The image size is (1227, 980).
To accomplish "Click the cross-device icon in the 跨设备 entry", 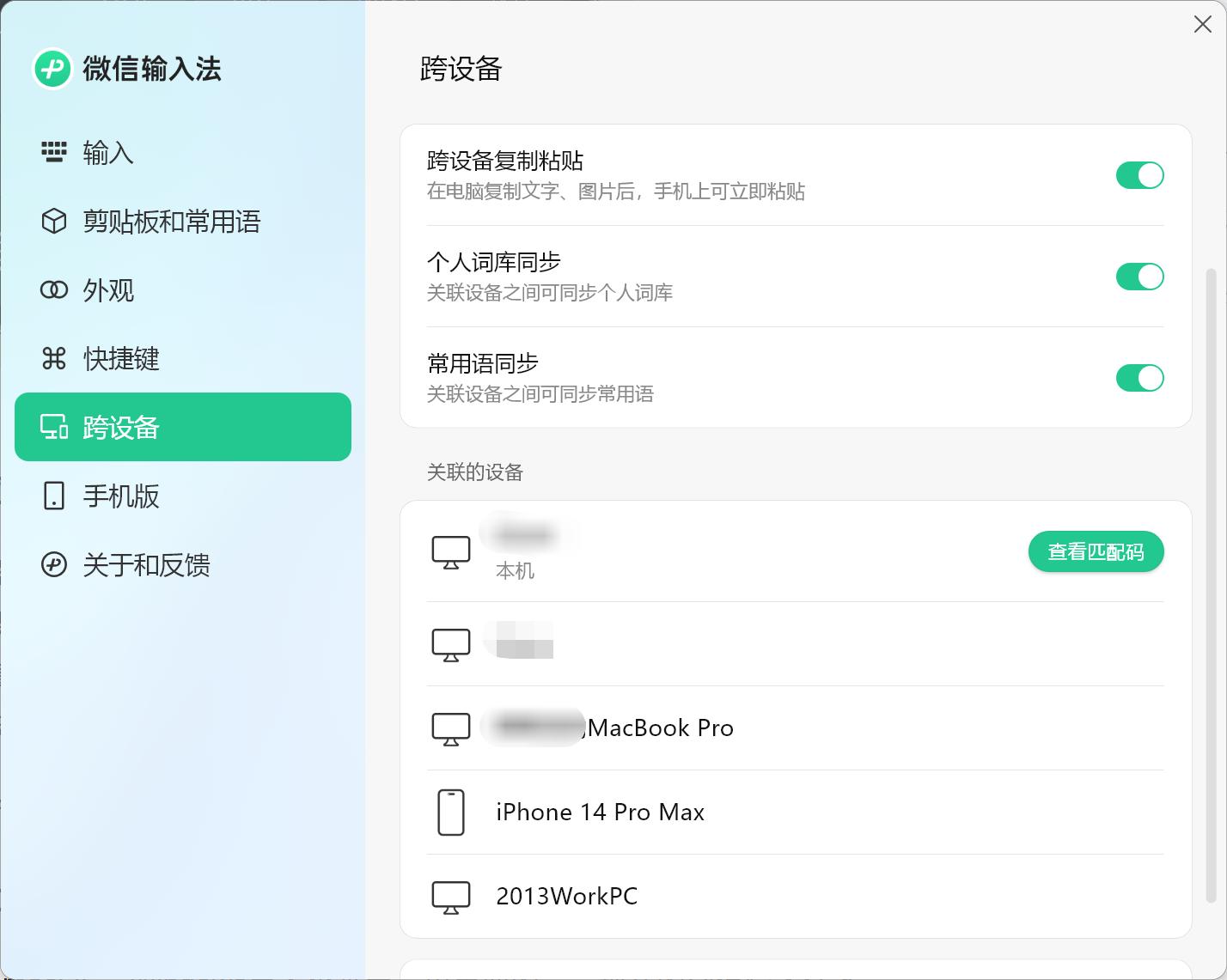I will click(53, 427).
